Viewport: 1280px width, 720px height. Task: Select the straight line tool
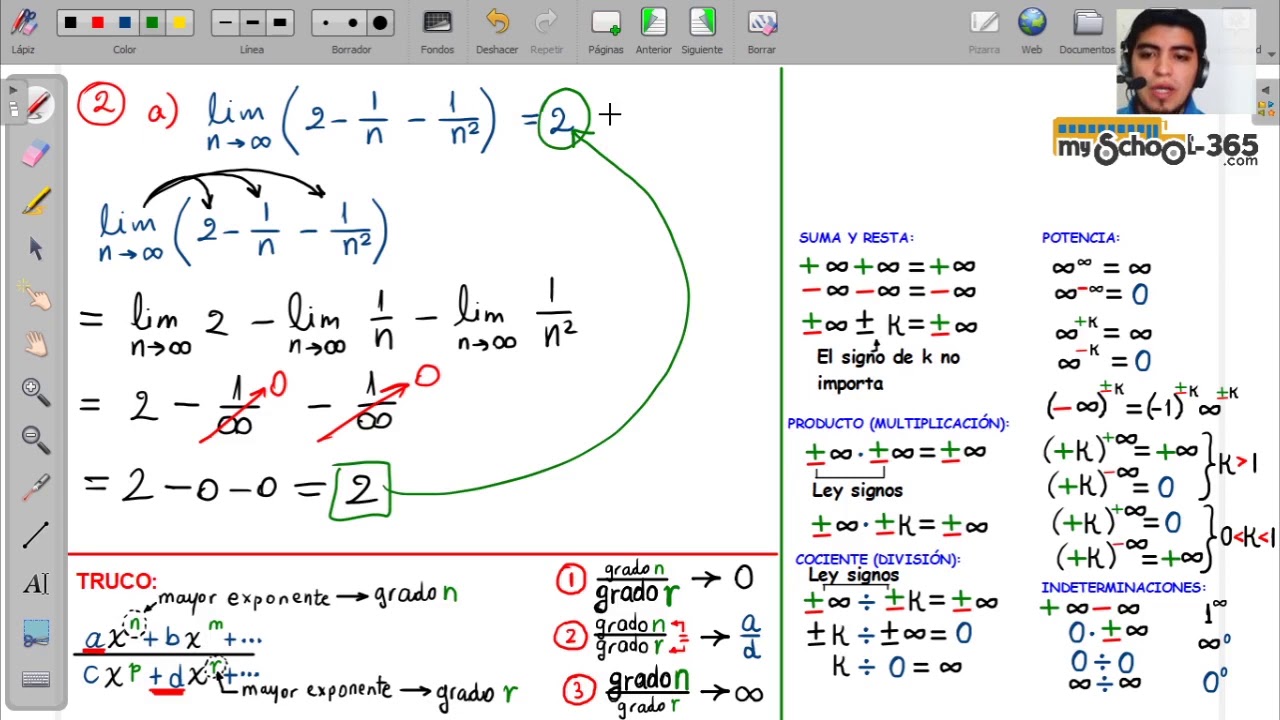(x=35, y=535)
